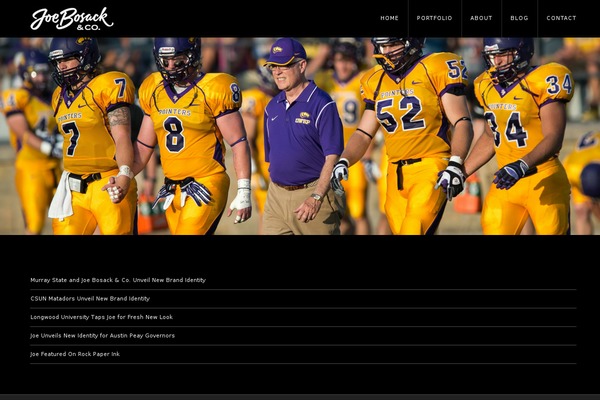Click the Joe Bosack & Co. logo
This screenshot has width=600, height=400.
point(72,19)
